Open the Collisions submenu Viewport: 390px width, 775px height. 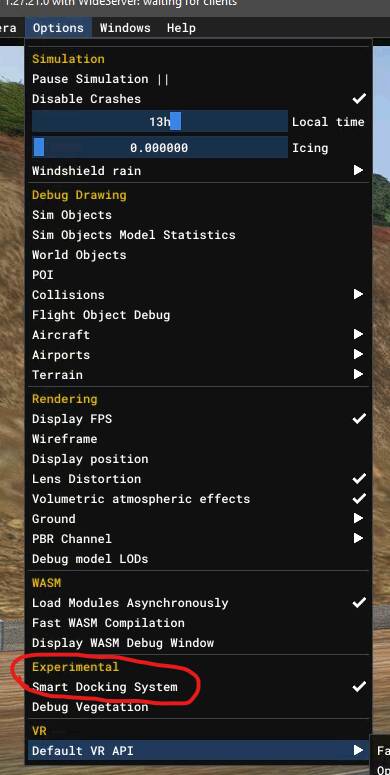[x=199, y=295]
